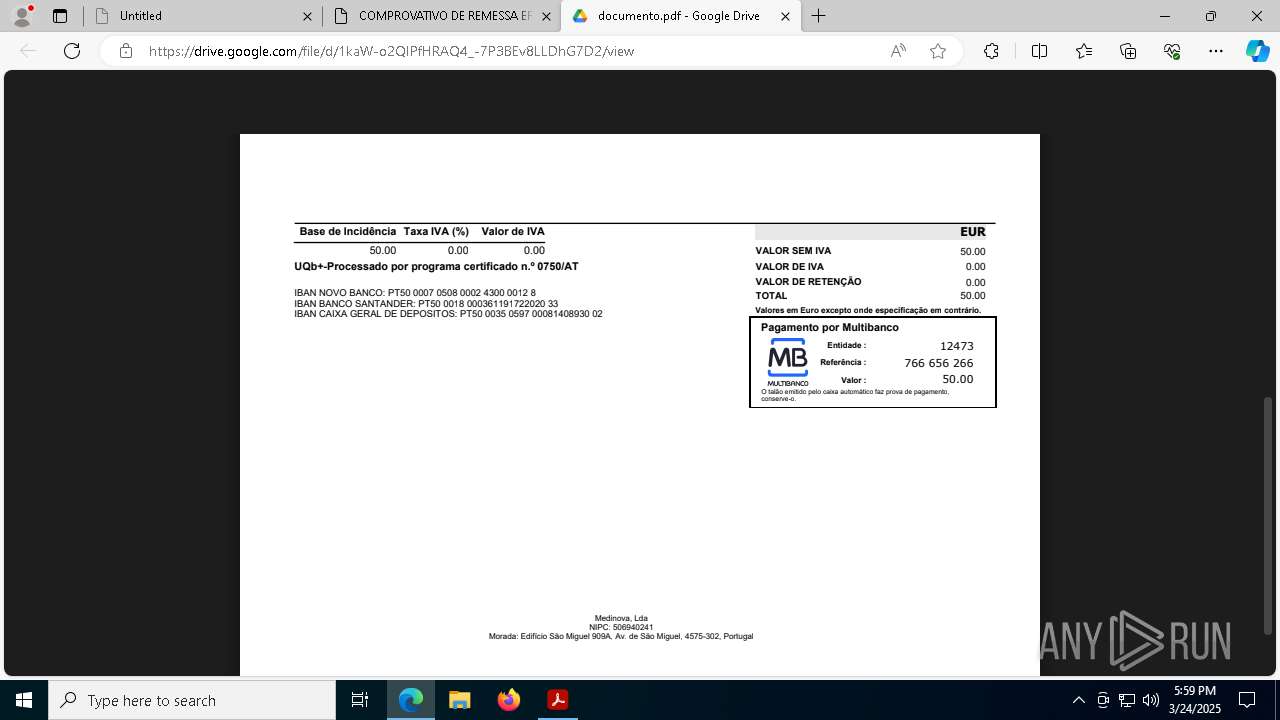
Task: View site information lock icon
Action: [126, 51]
